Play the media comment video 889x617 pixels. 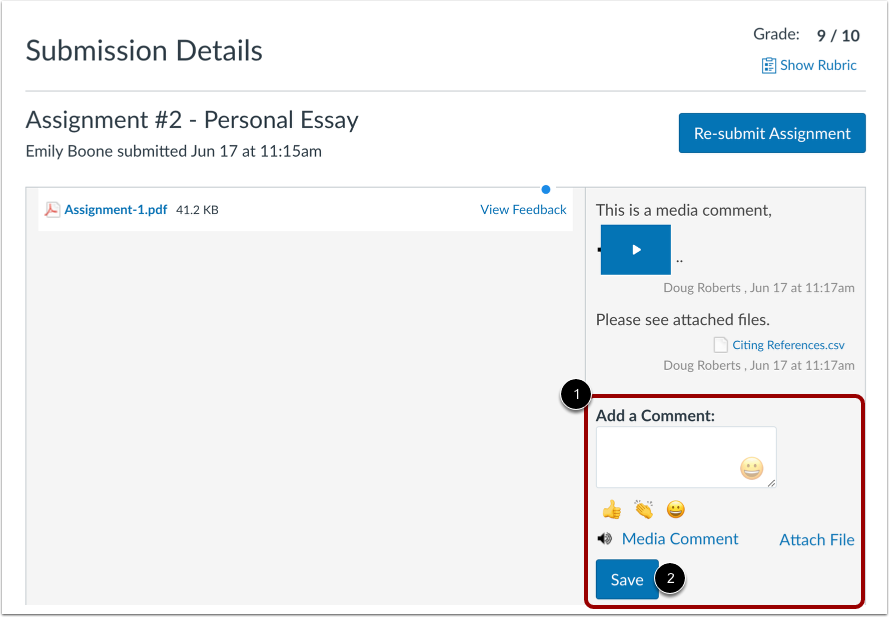click(x=636, y=250)
